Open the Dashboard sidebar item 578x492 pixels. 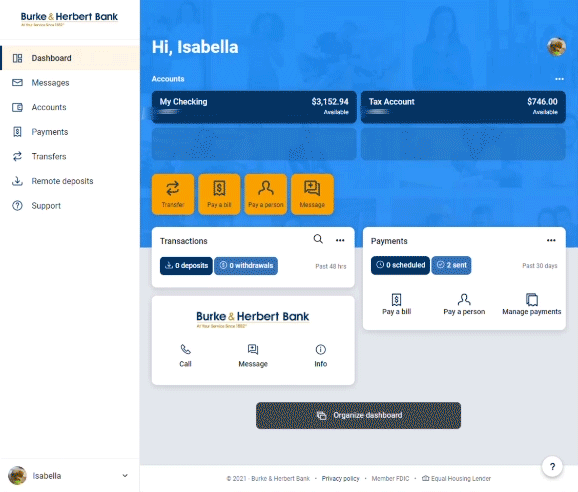(70, 58)
